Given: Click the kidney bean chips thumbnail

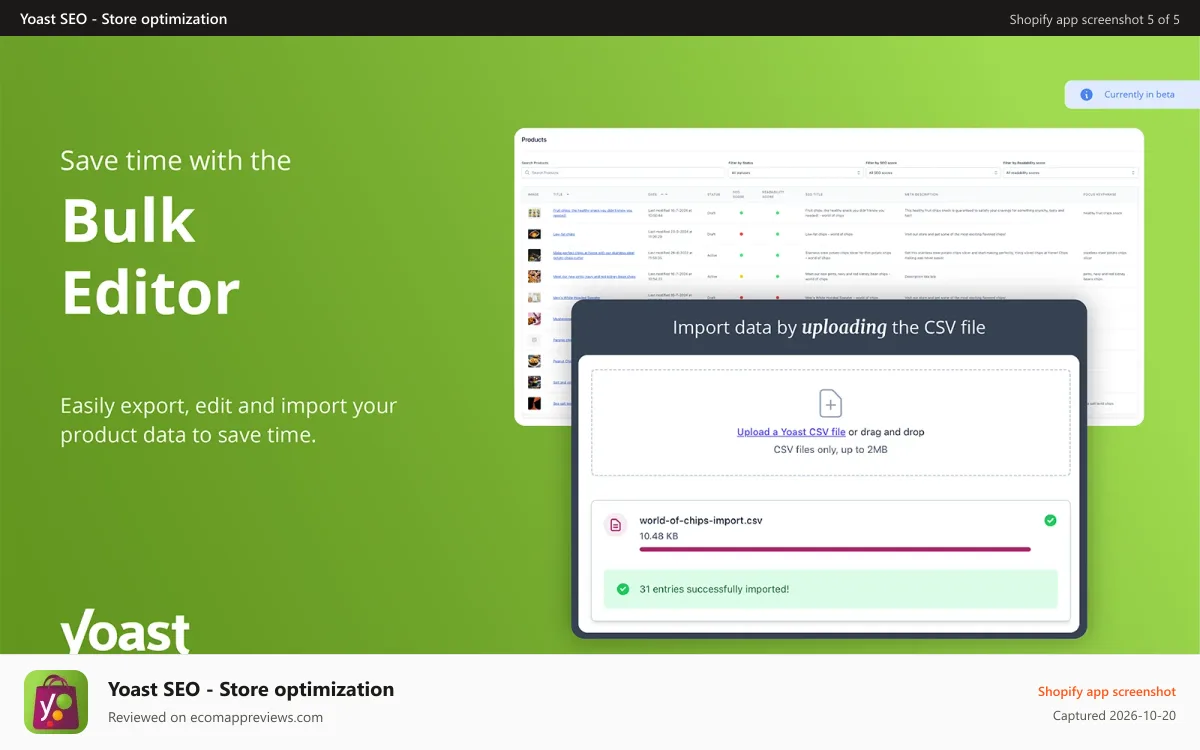Looking at the screenshot, I should (x=534, y=276).
